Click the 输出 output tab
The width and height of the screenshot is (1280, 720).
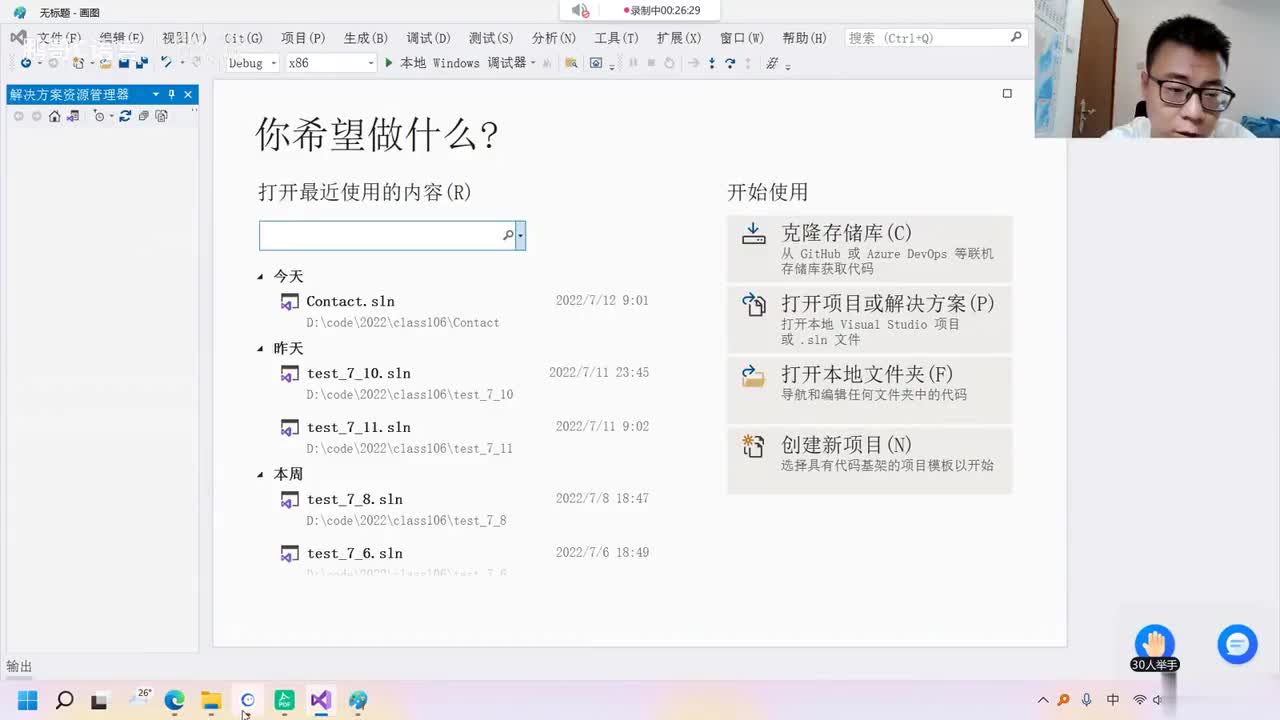pyautogui.click(x=19, y=666)
